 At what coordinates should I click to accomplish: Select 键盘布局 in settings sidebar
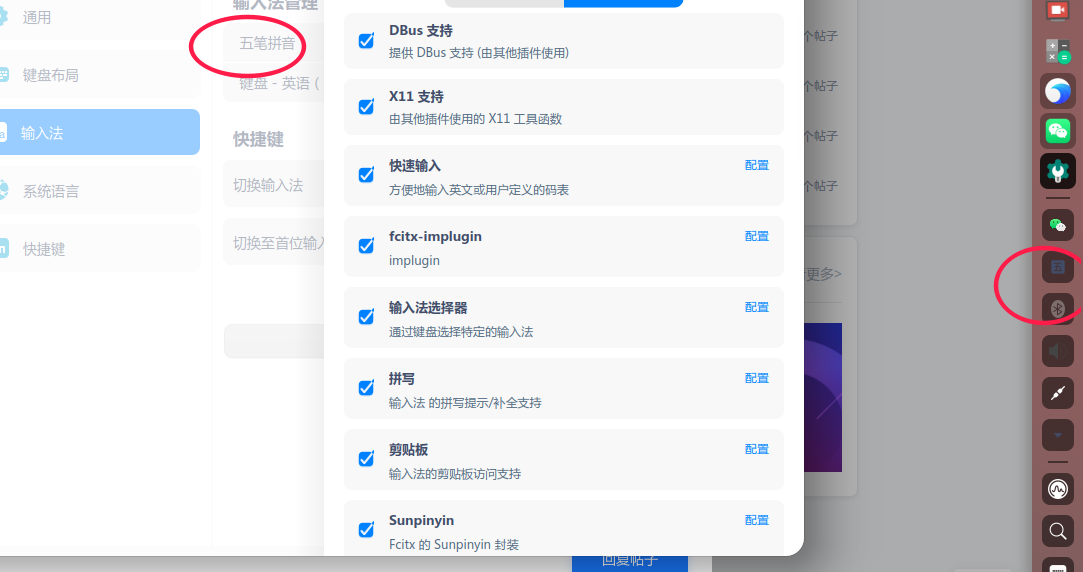[x=100, y=75]
